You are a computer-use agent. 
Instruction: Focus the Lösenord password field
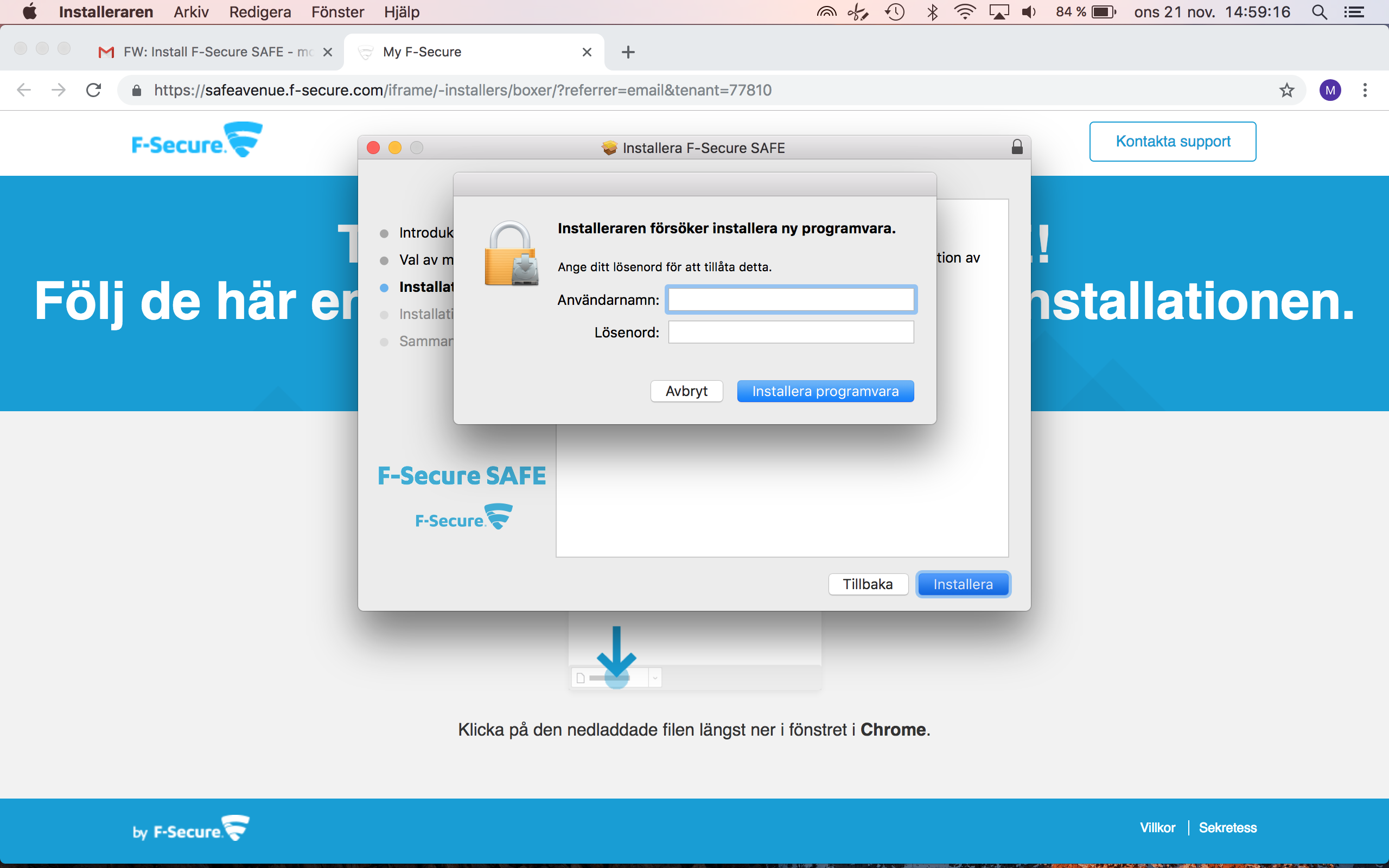(x=791, y=333)
